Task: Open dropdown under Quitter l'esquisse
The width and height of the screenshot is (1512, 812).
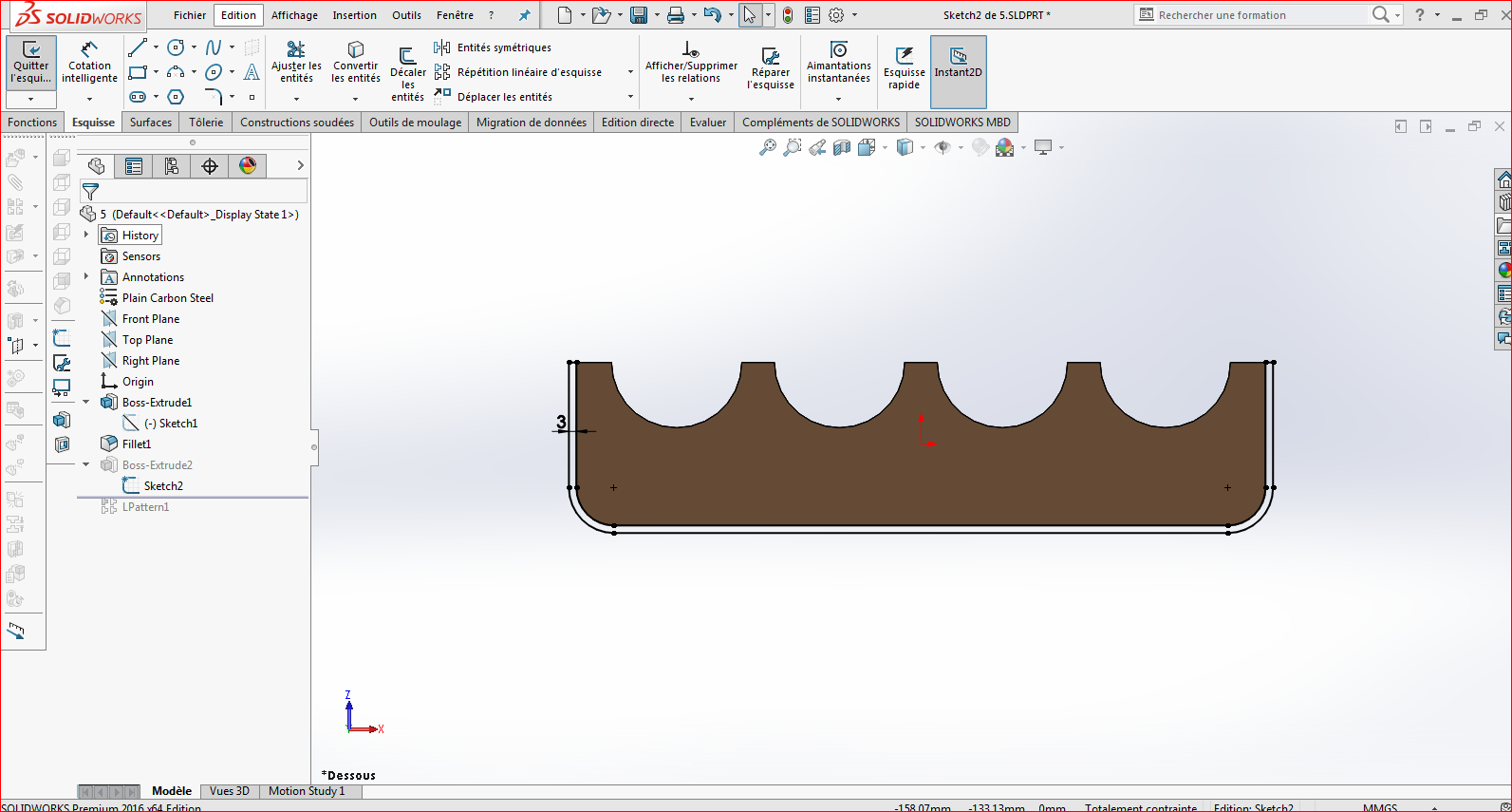Action: point(31,99)
